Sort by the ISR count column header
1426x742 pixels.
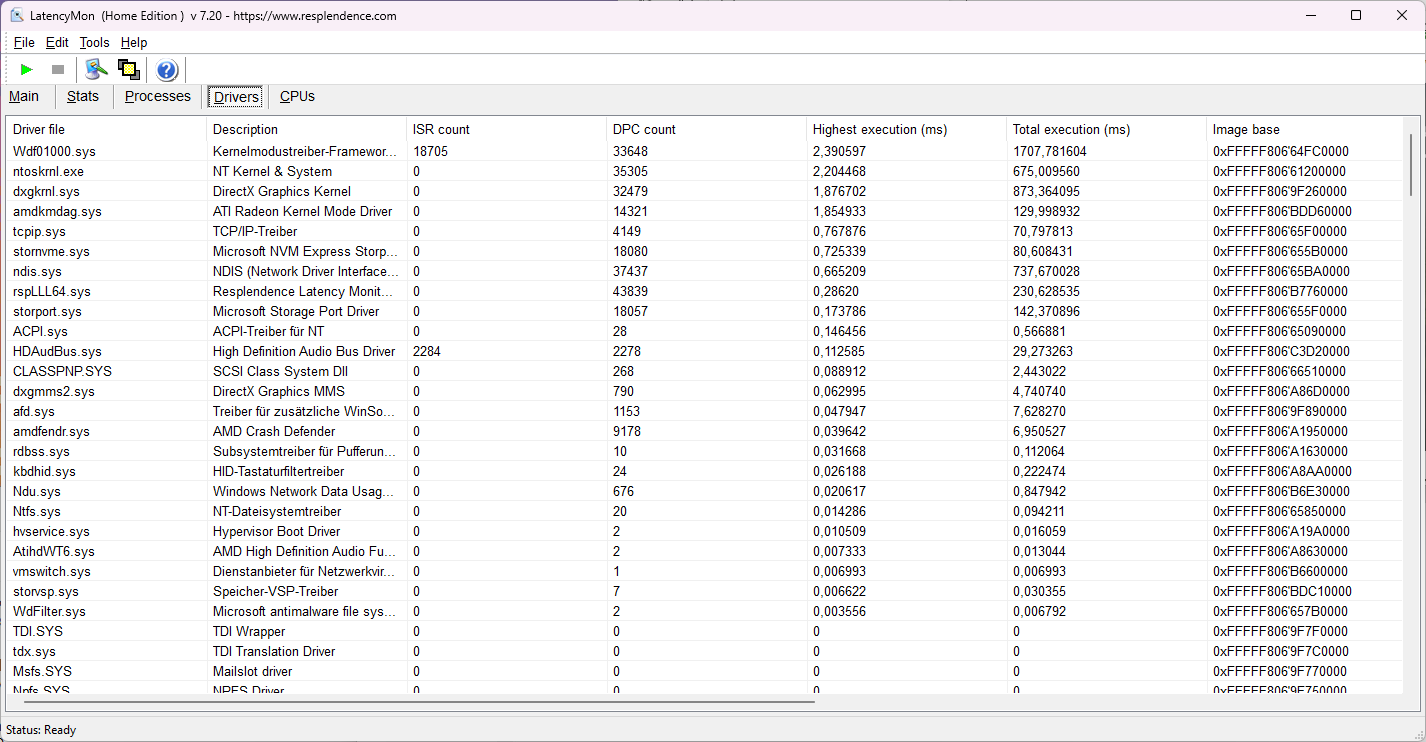pos(507,129)
